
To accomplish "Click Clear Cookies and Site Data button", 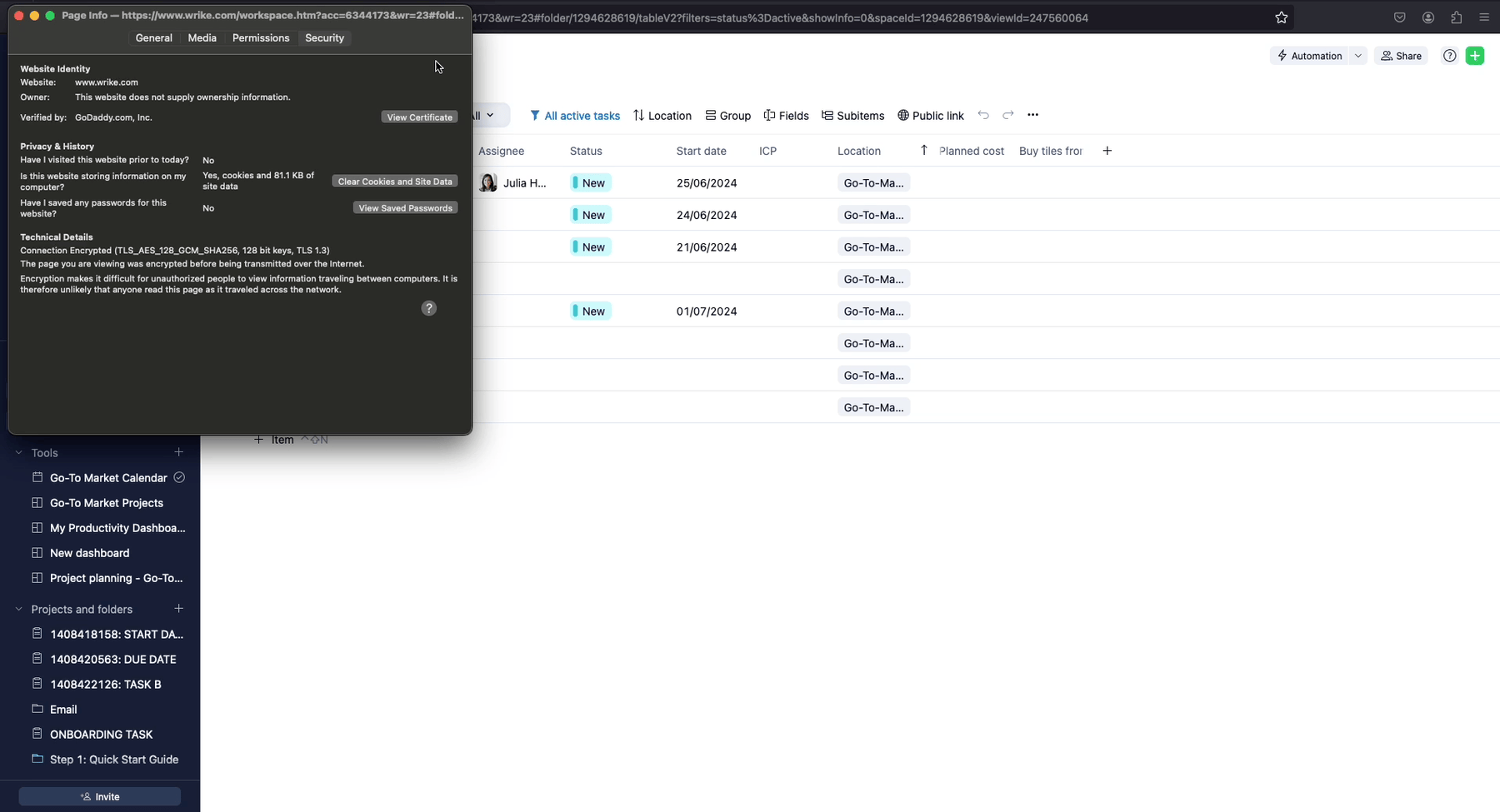I will (394, 182).
